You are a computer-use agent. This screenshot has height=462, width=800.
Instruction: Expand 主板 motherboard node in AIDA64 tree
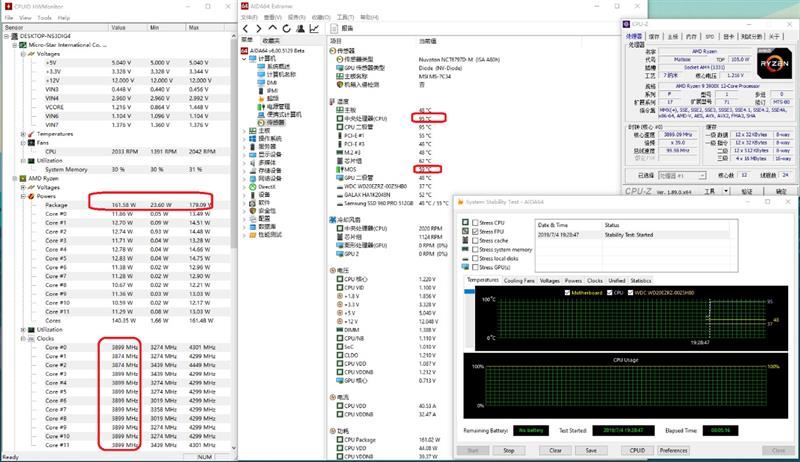[x=244, y=131]
